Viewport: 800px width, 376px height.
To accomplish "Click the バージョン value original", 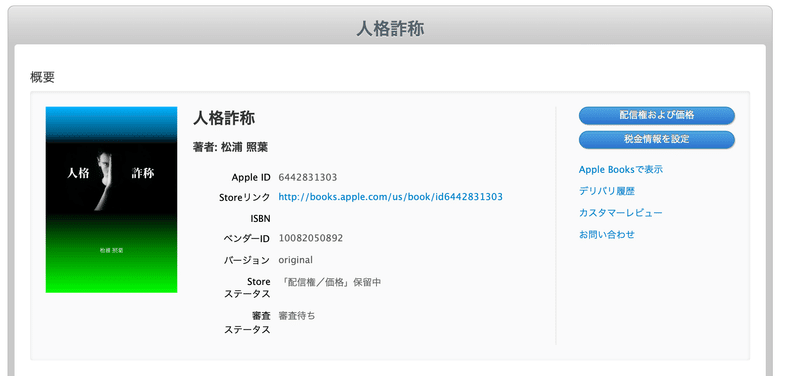I will 295,260.
